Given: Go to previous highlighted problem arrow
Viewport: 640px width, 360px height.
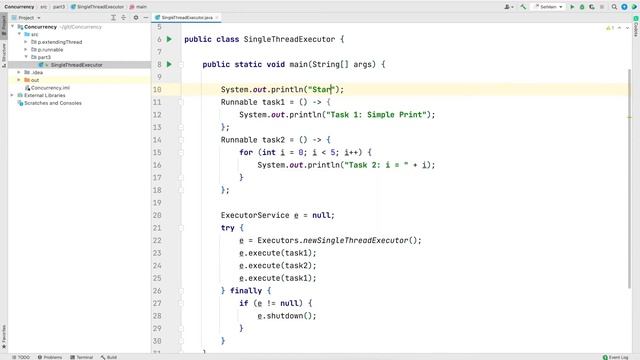Looking at the screenshot, I should (620, 28).
